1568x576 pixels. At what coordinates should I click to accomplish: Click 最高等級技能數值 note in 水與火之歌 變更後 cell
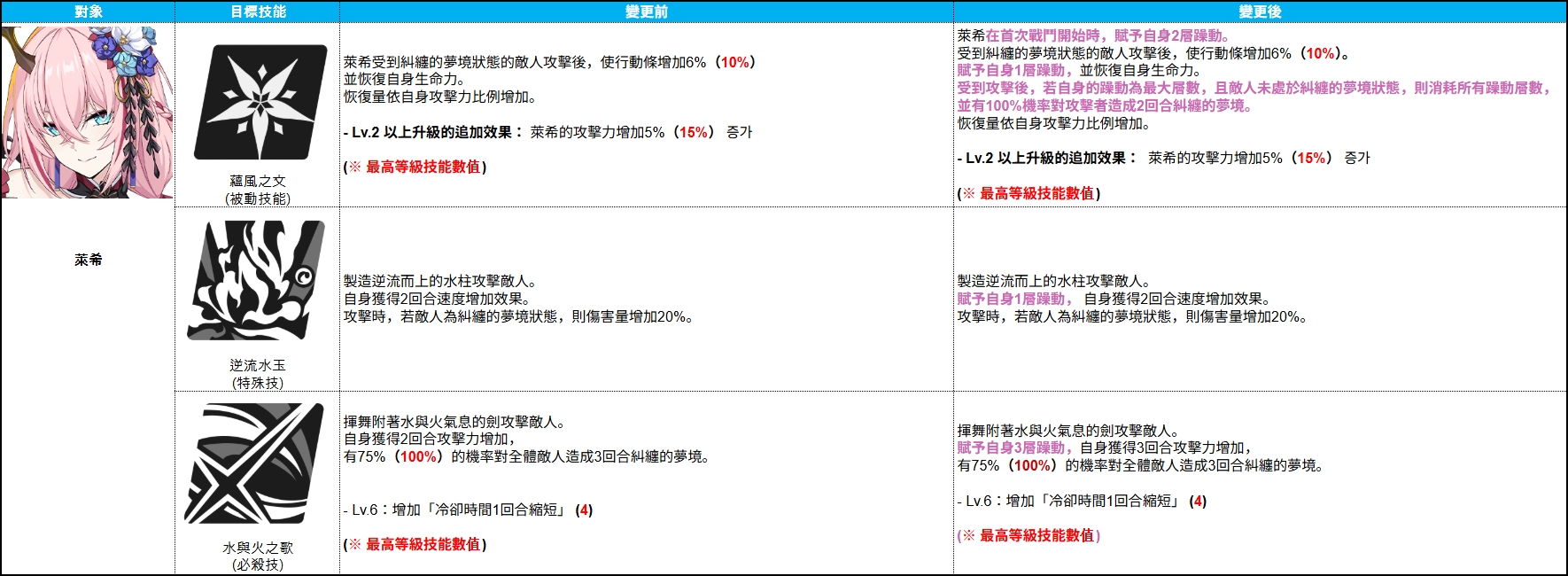point(1029,535)
